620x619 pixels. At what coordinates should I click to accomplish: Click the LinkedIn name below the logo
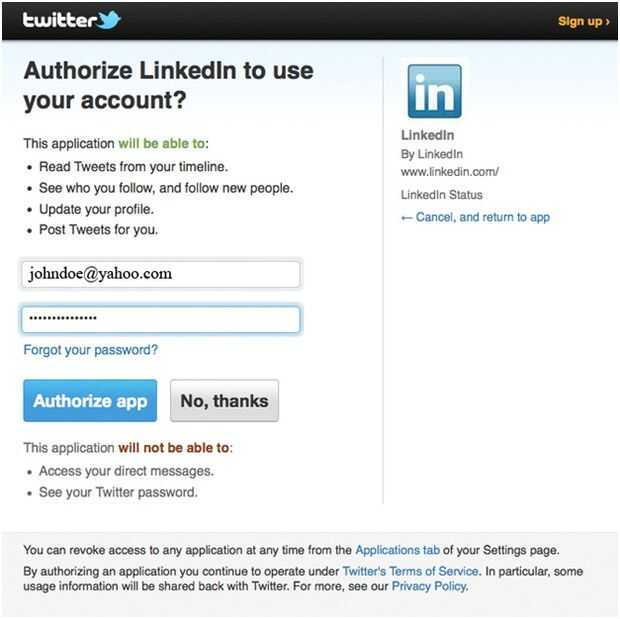click(x=428, y=135)
